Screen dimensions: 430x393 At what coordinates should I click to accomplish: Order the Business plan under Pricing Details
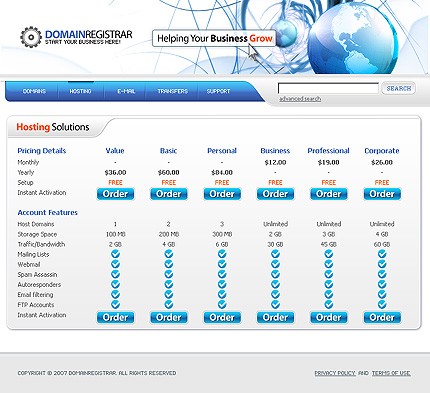point(275,194)
